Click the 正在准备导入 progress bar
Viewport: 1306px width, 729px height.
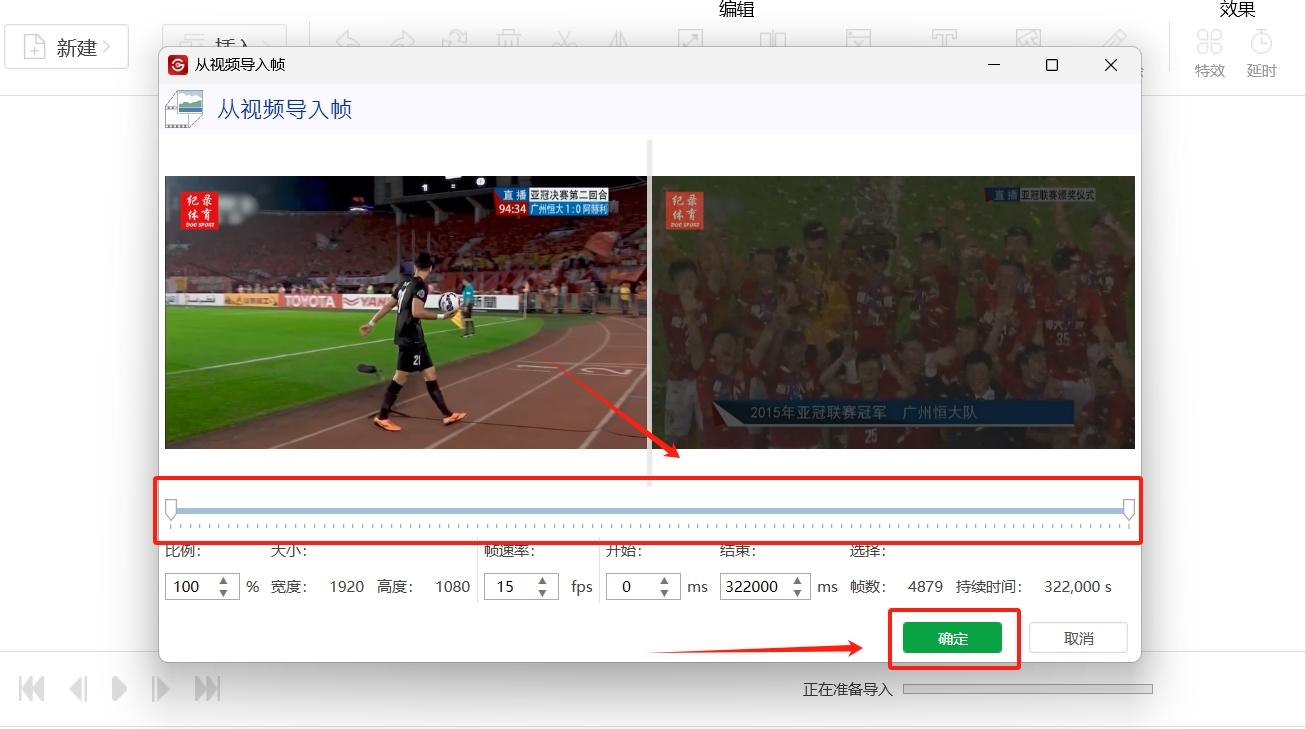[1028, 689]
